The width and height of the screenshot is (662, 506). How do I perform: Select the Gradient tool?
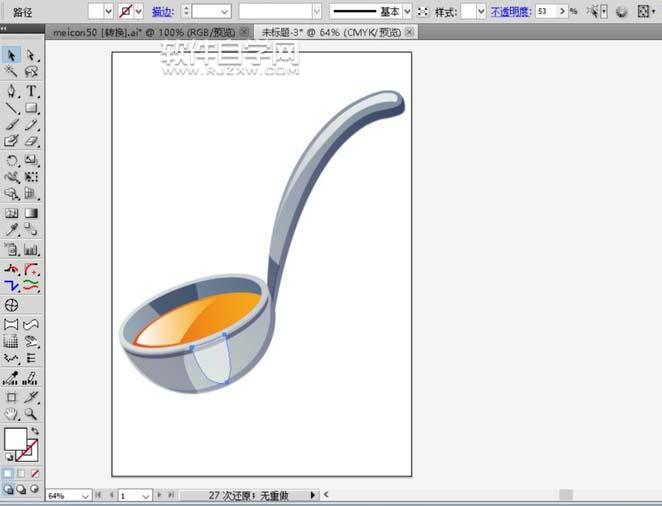pos(31,213)
